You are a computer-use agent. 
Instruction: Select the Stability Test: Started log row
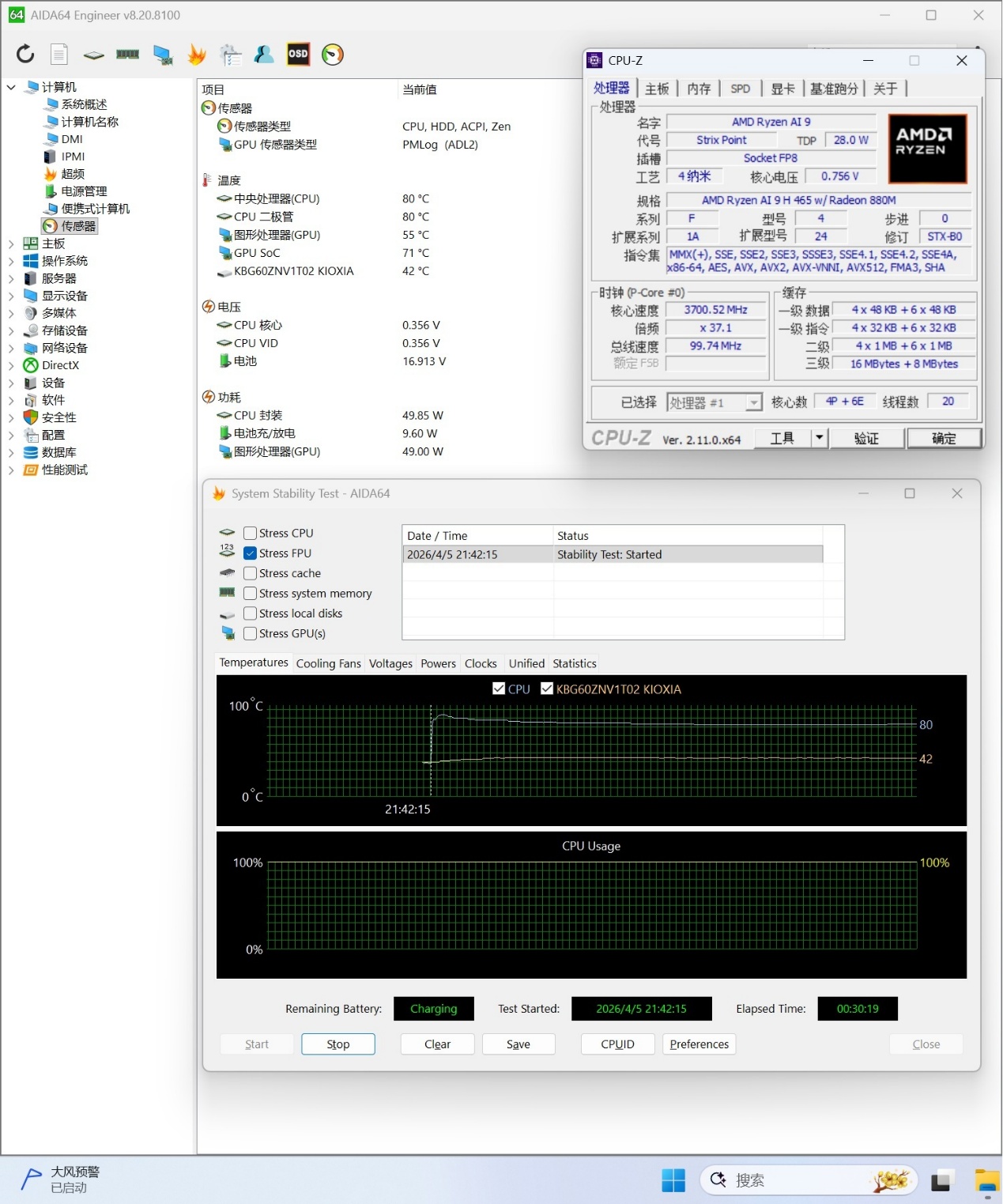point(613,555)
